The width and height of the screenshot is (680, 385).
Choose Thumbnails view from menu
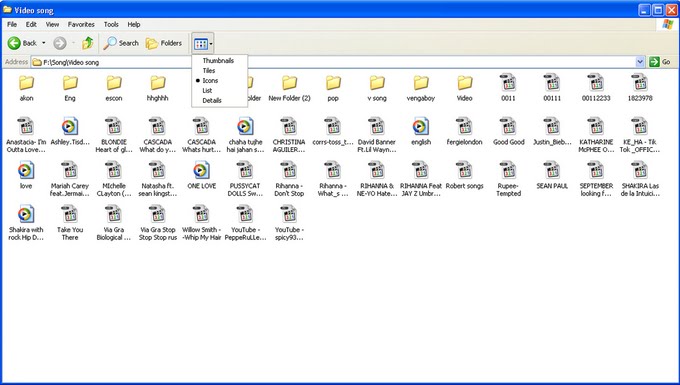pos(218,61)
